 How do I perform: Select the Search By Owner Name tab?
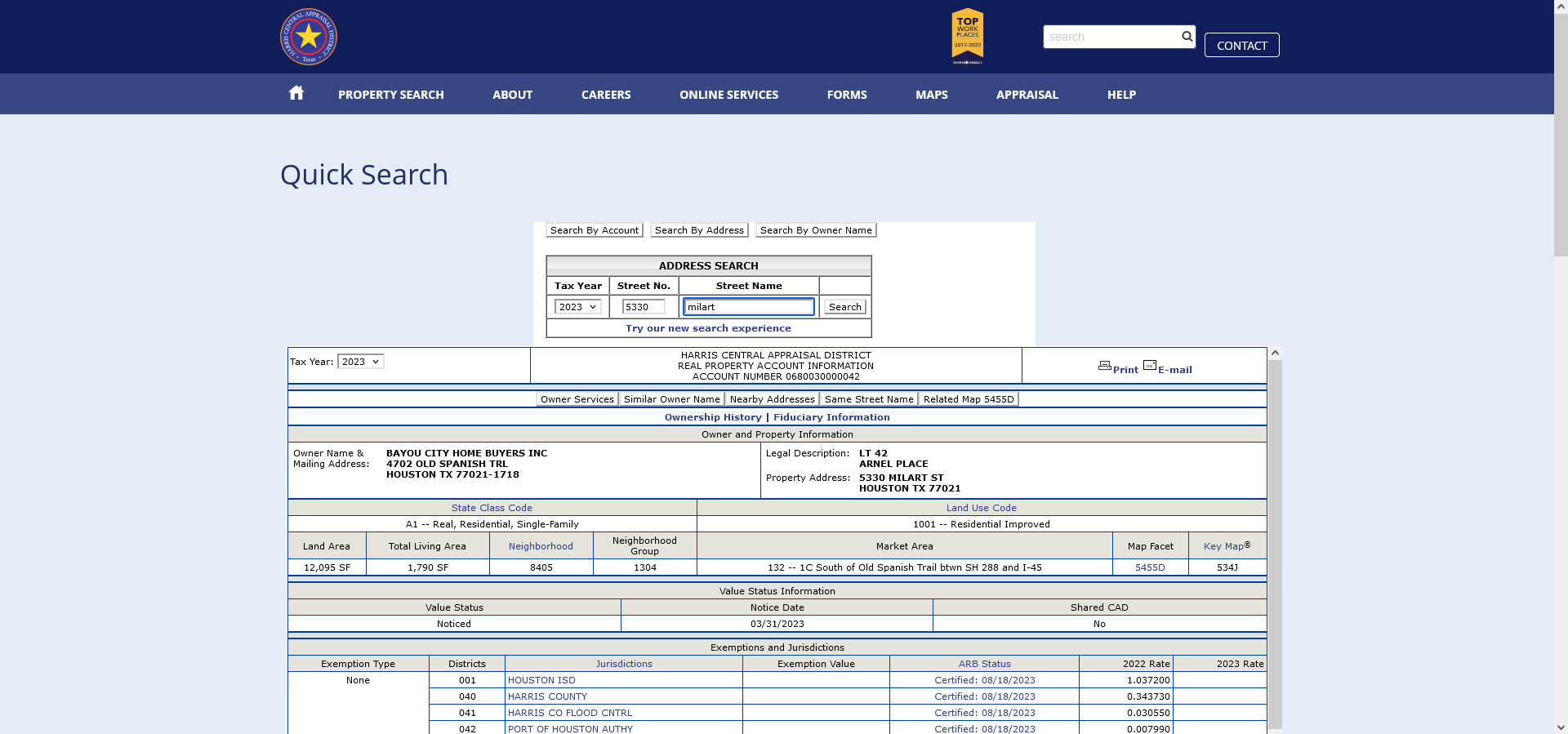coord(816,230)
